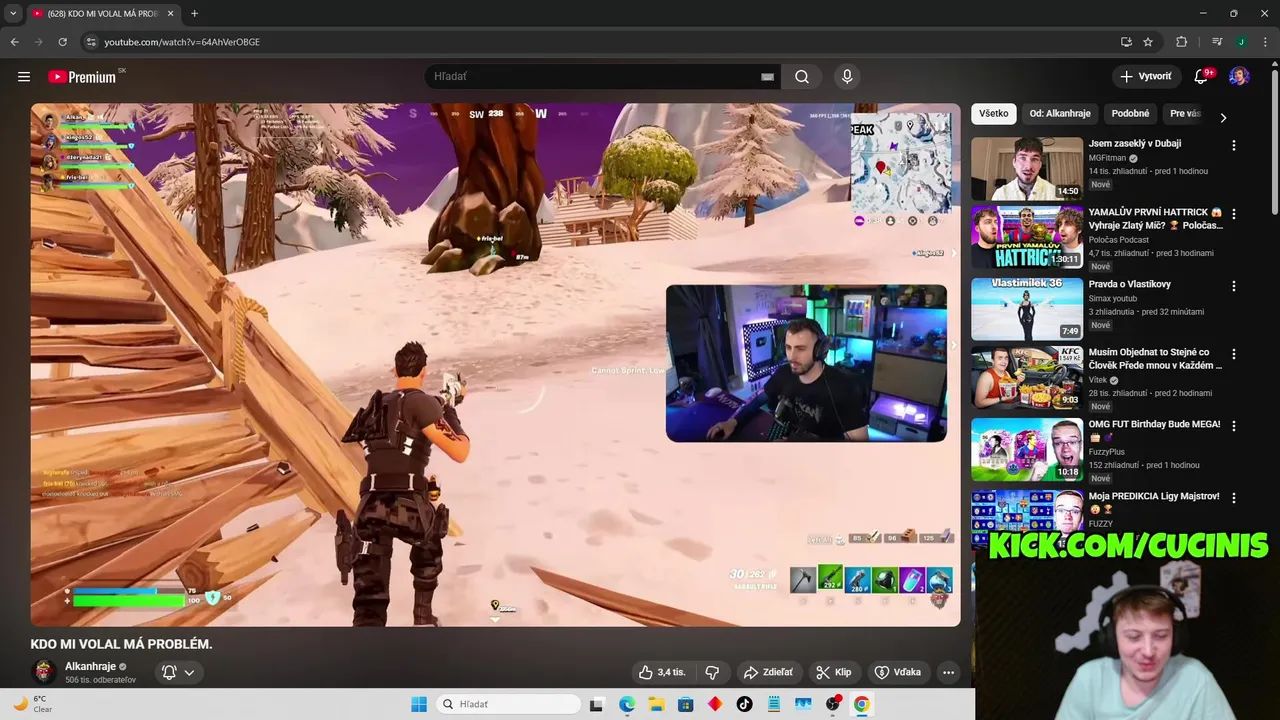Open OMG FUT Birthday thumbnail
1280x720 pixels.
[1027, 449]
